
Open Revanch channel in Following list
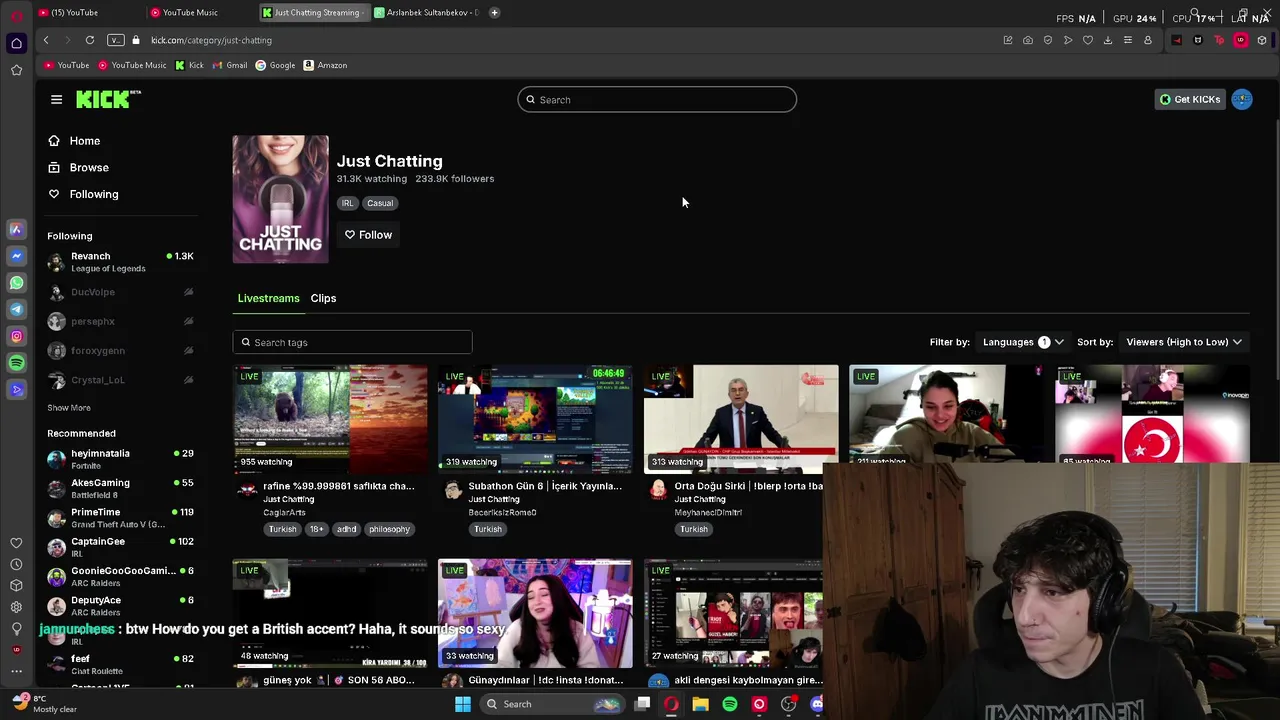tap(120, 262)
